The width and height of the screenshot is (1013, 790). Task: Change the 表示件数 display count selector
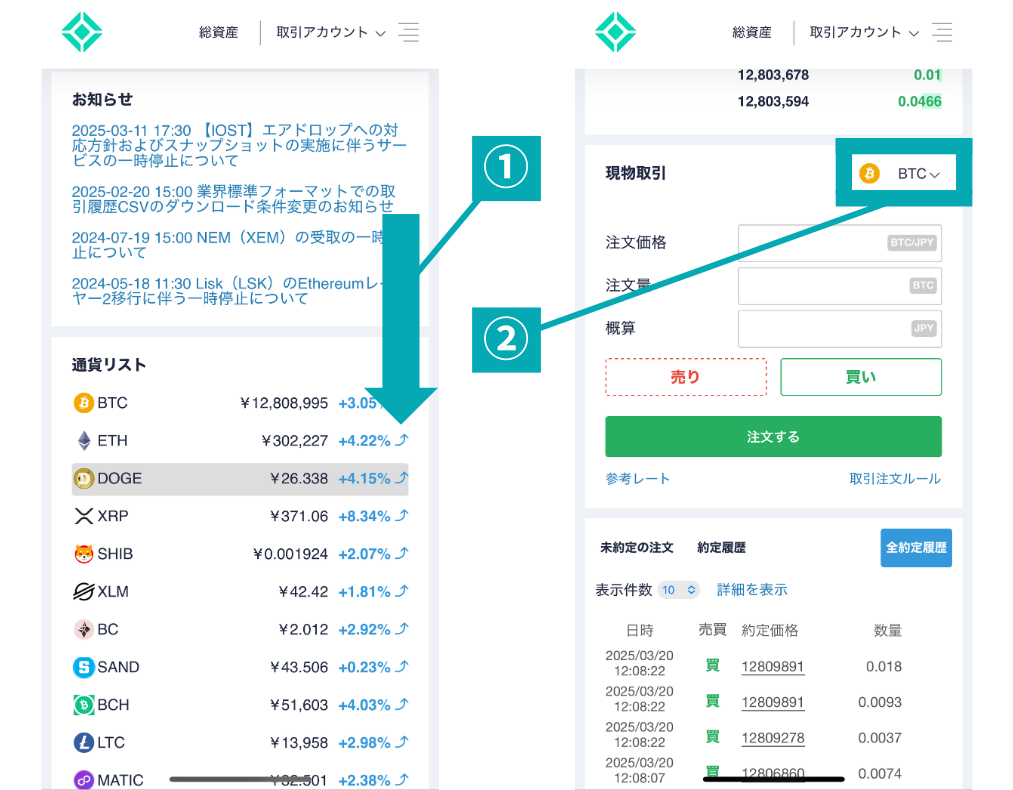pyautogui.click(x=679, y=590)
